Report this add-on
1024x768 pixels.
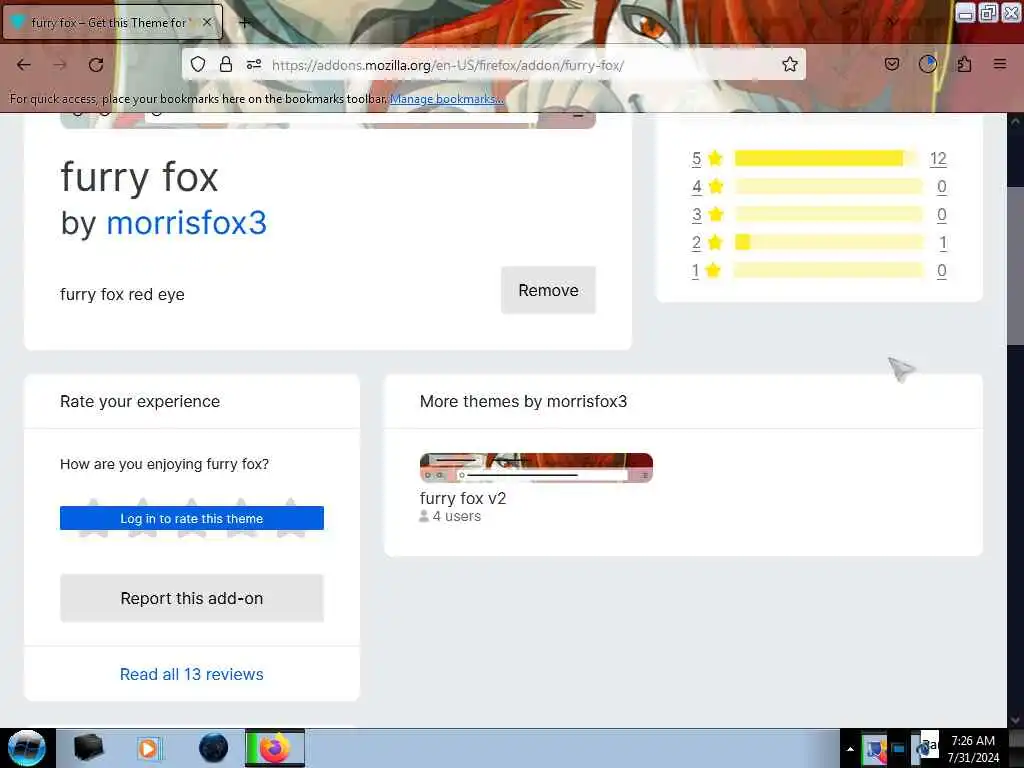point(191,598)
